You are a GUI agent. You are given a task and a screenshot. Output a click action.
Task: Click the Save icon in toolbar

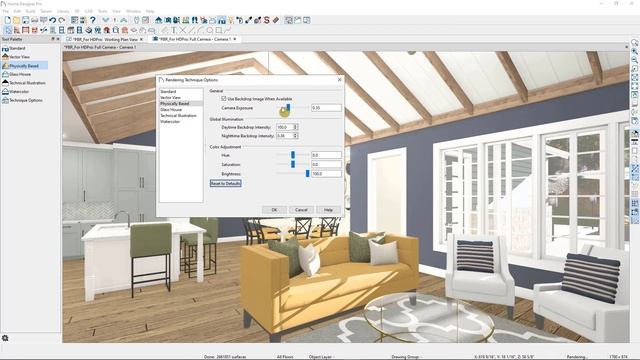click(25, 20)
